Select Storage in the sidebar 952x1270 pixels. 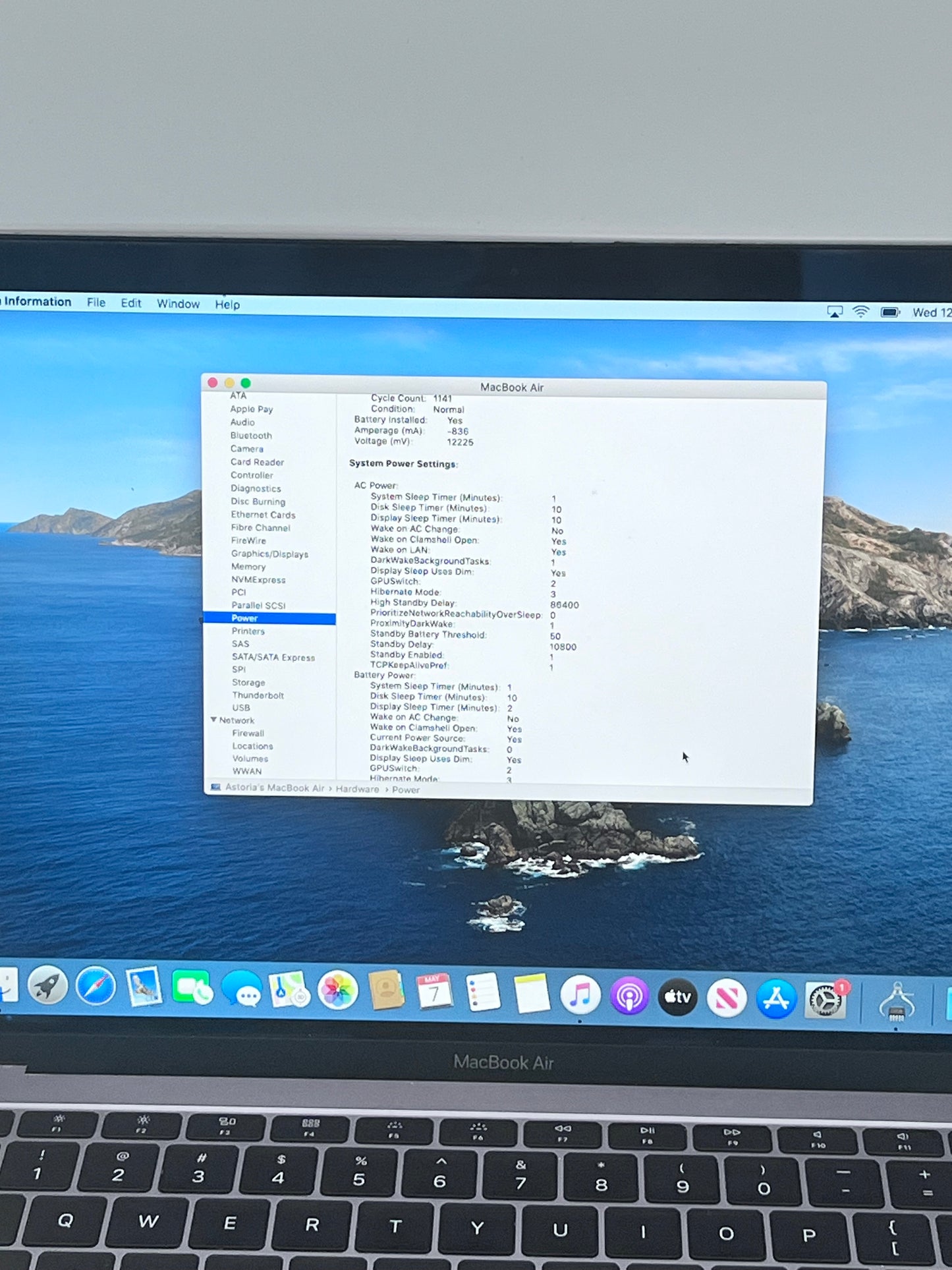click(x=248, y=683)
